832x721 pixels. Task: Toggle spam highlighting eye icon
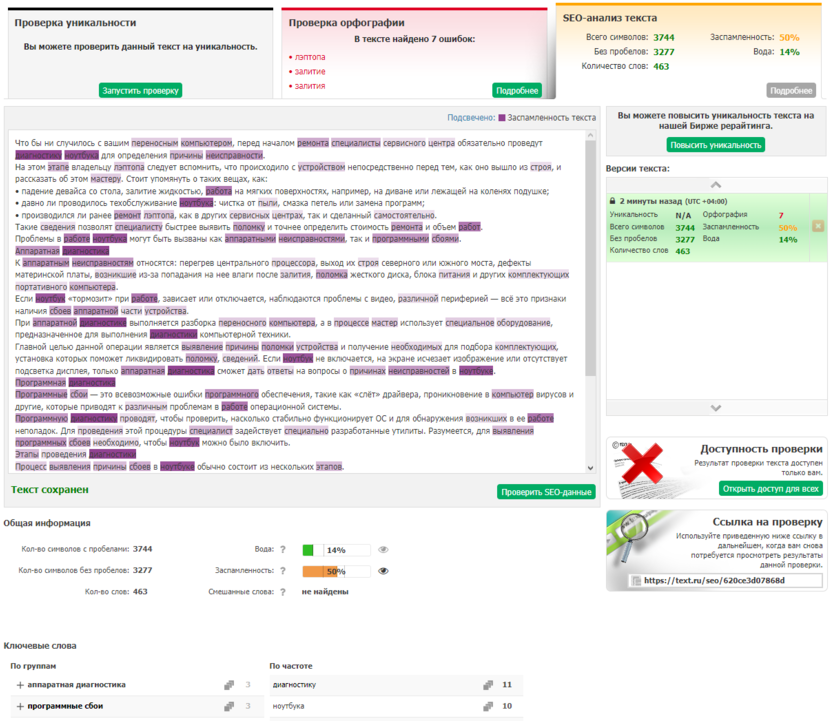click(x=383, y=571)
